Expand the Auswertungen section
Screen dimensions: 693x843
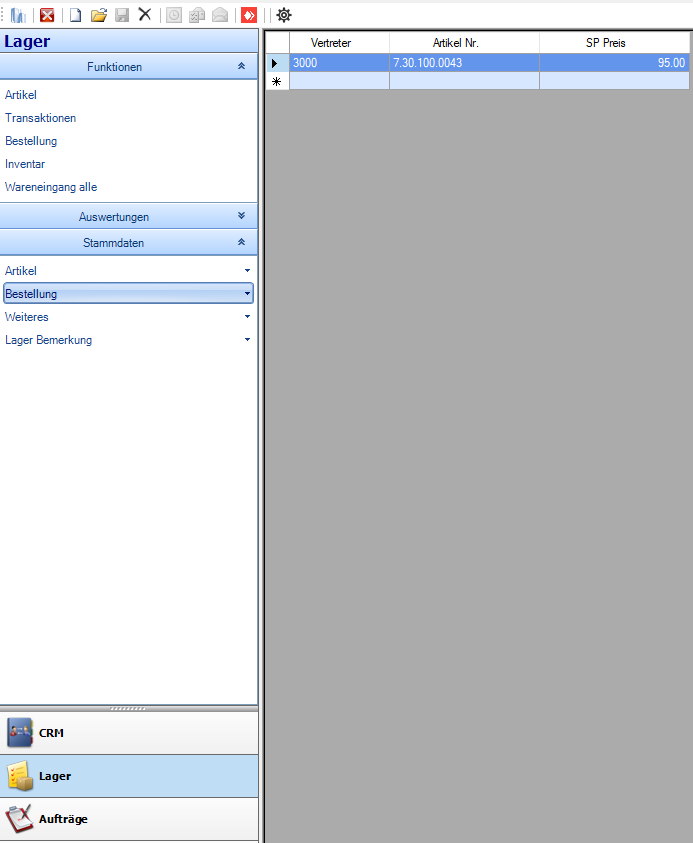point(241,216)
